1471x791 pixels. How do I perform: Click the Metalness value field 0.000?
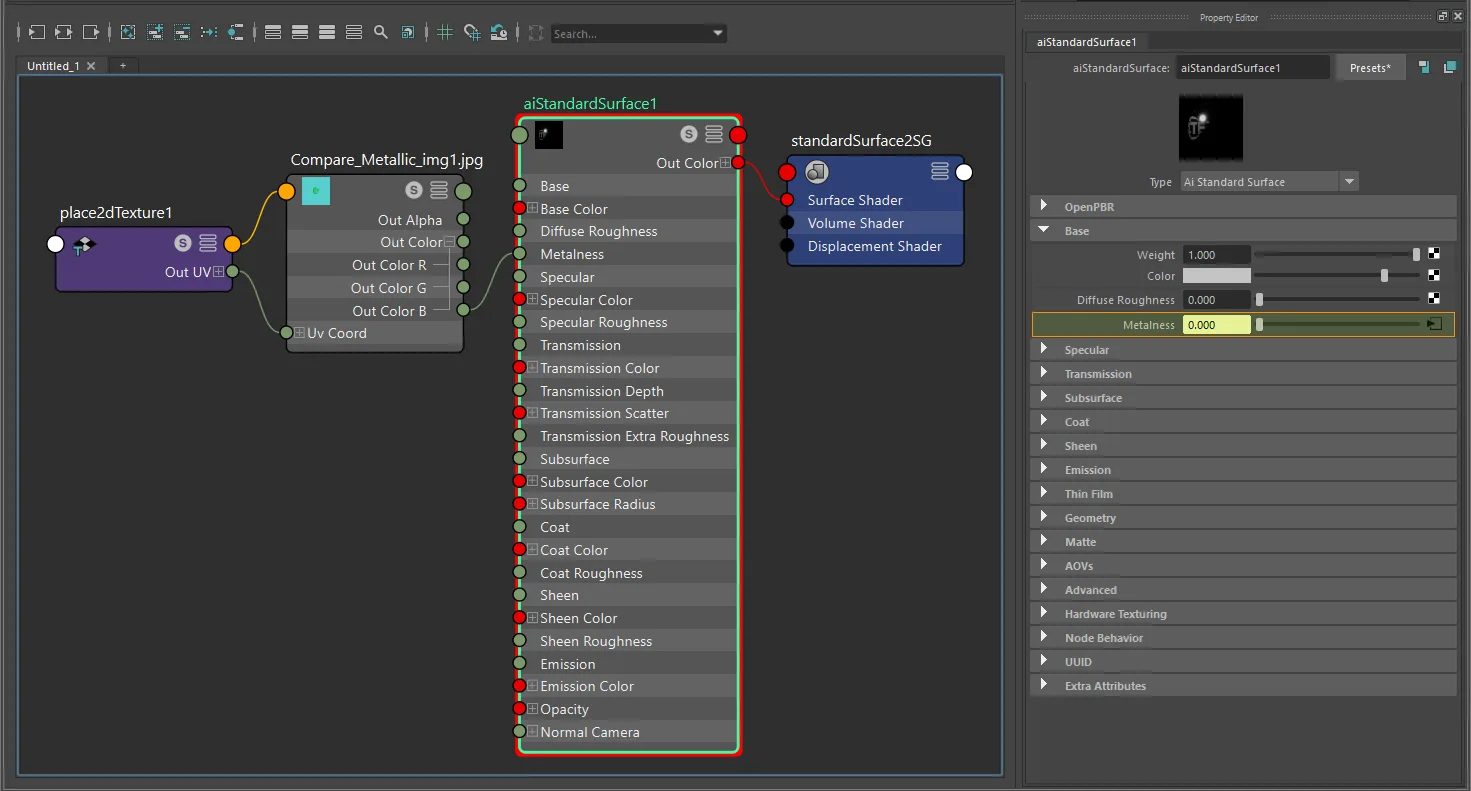(x=1216, y=325)
